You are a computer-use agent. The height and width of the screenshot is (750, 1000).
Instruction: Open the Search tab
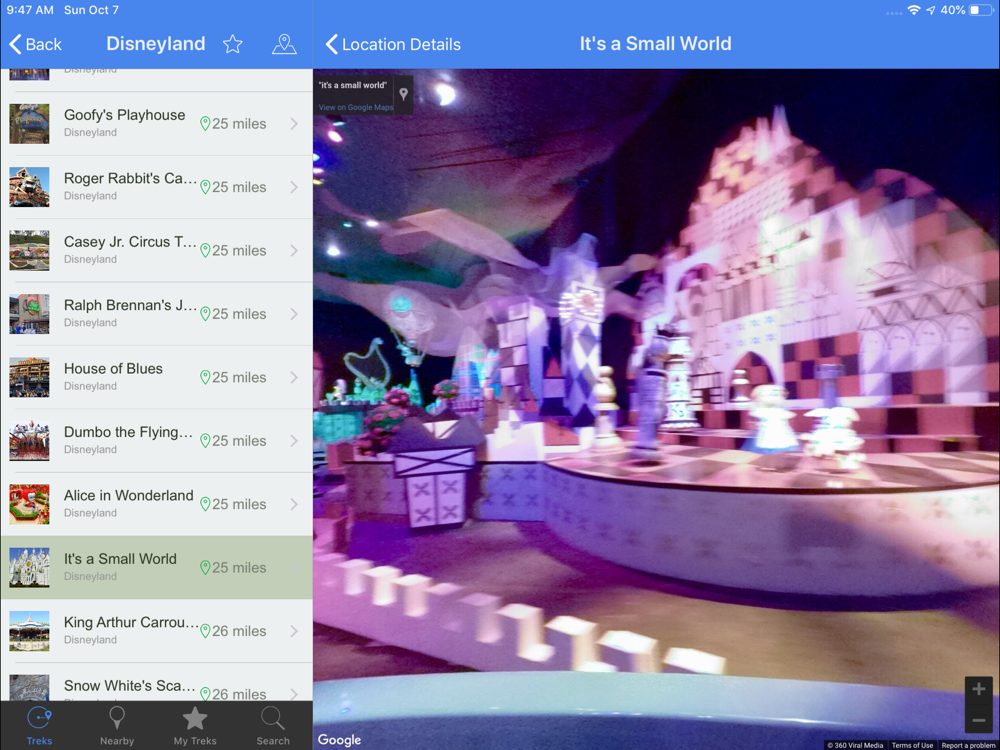(273, 726)
